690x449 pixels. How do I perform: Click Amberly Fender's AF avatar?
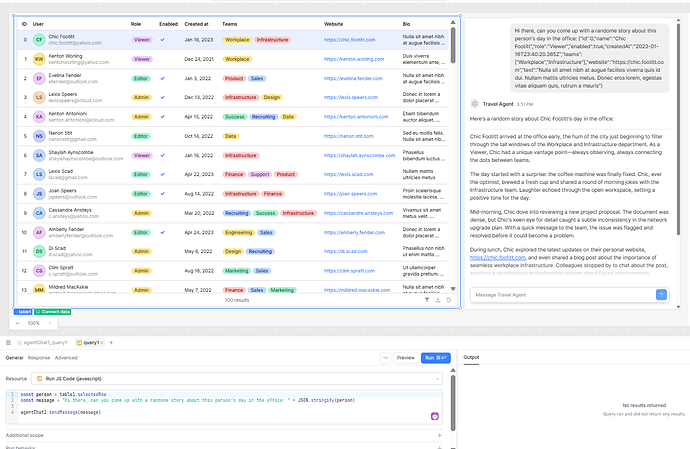39,232
